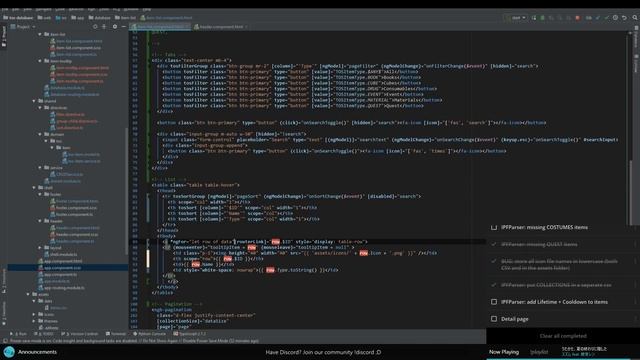This screenshot has height=360, width=640.
Task: Uncheck 'BUG: store all icon file names' task
Action: pos(494,261)
